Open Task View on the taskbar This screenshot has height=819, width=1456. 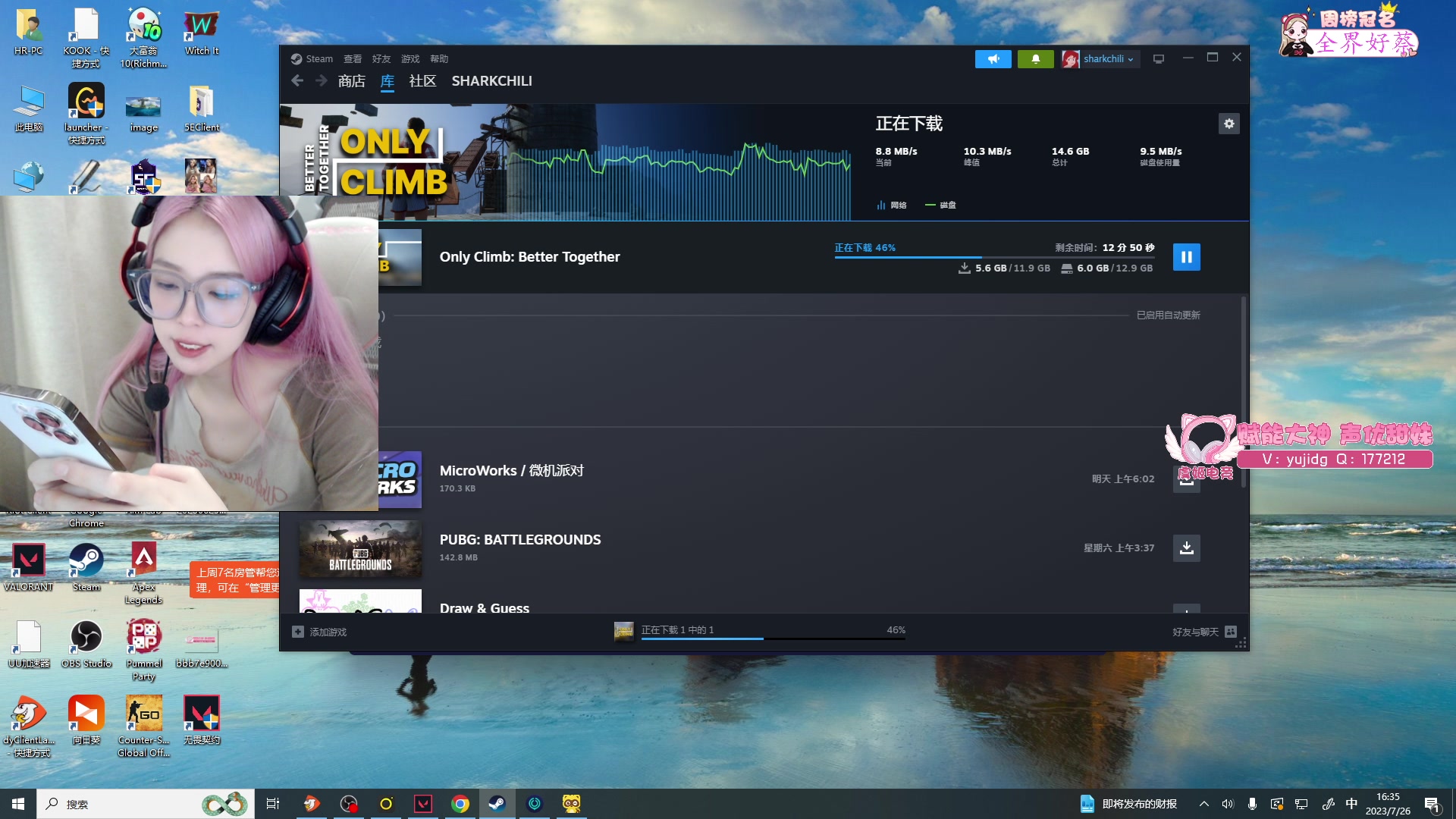[273, 804]
